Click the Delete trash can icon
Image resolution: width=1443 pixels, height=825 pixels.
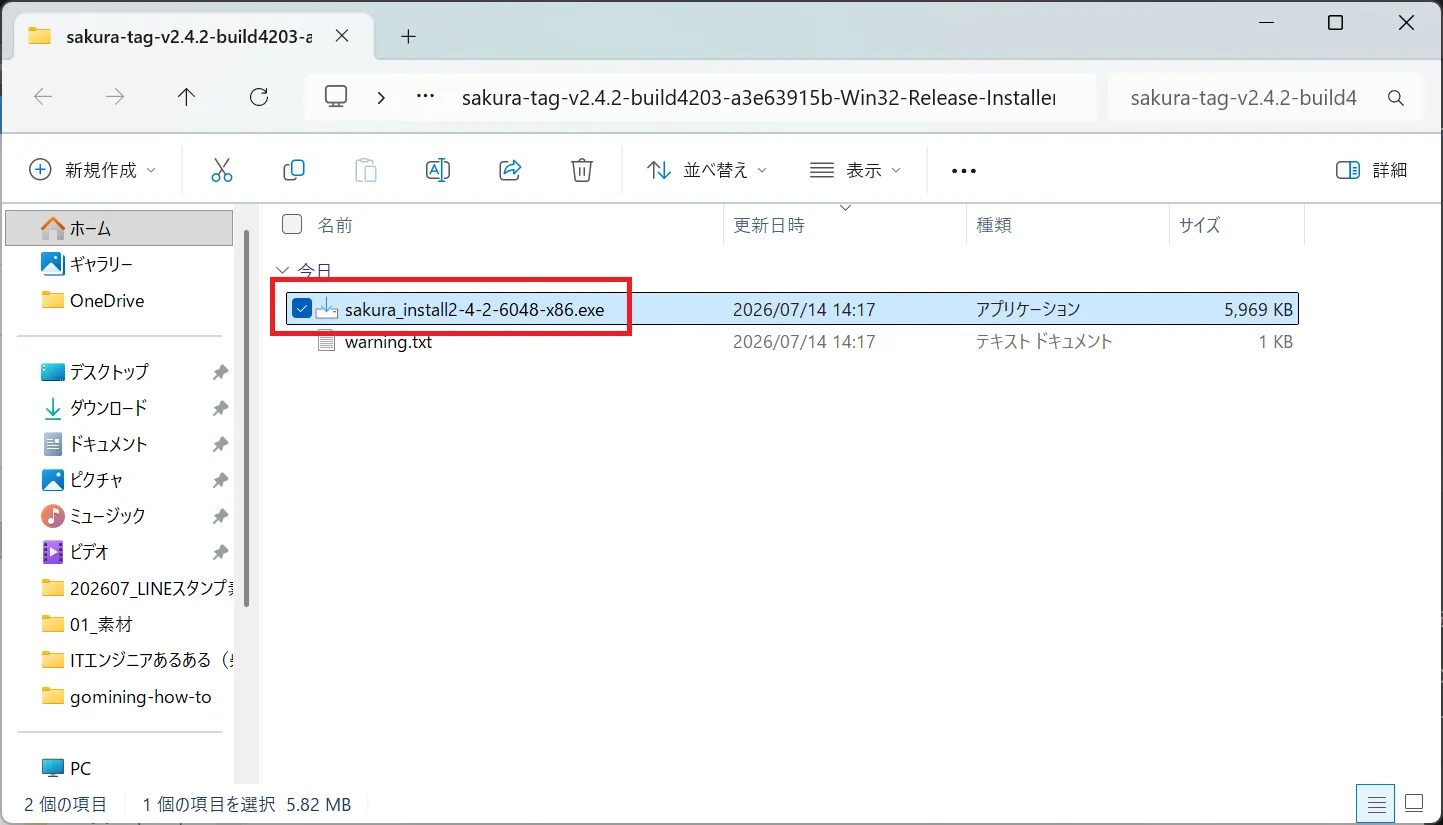pyautogui.click(x=582, y=170)
